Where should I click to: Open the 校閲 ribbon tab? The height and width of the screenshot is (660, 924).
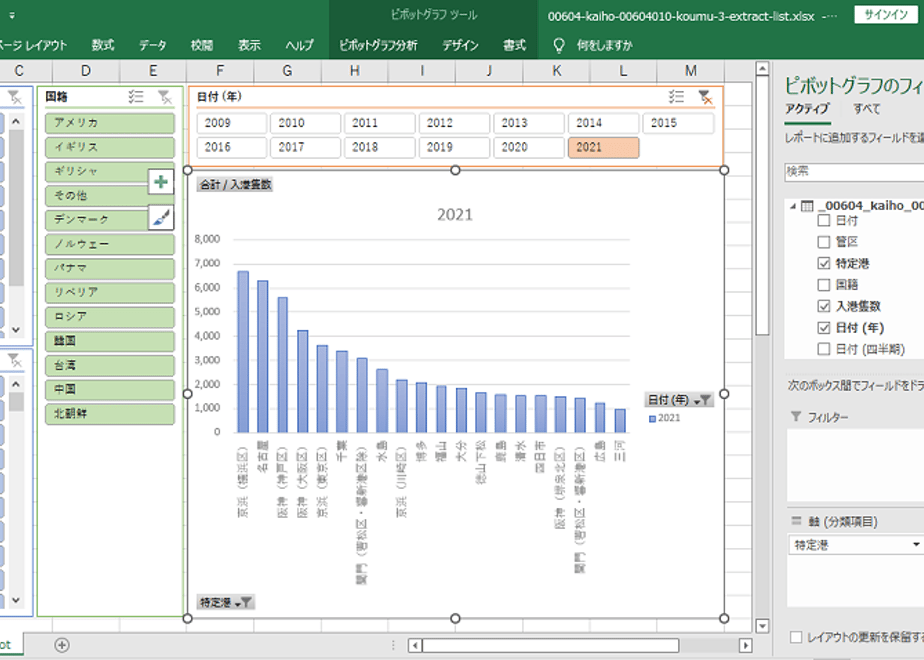pyautogui.click(x=202, y=45)
